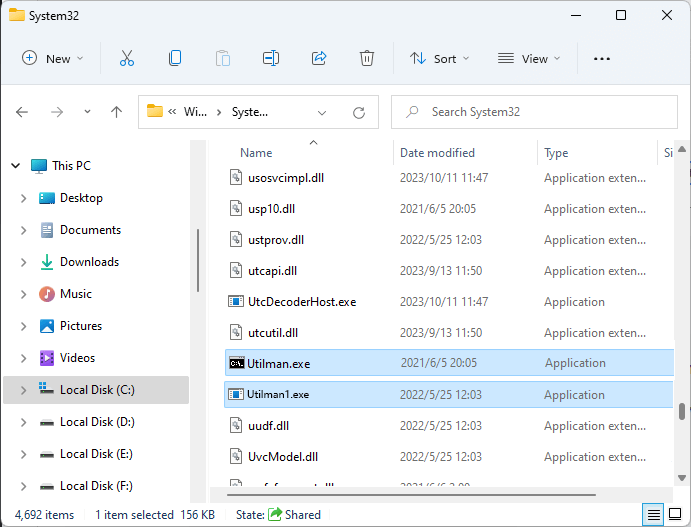Select Local Disk (E:) in sidebar

pos(96,454)
